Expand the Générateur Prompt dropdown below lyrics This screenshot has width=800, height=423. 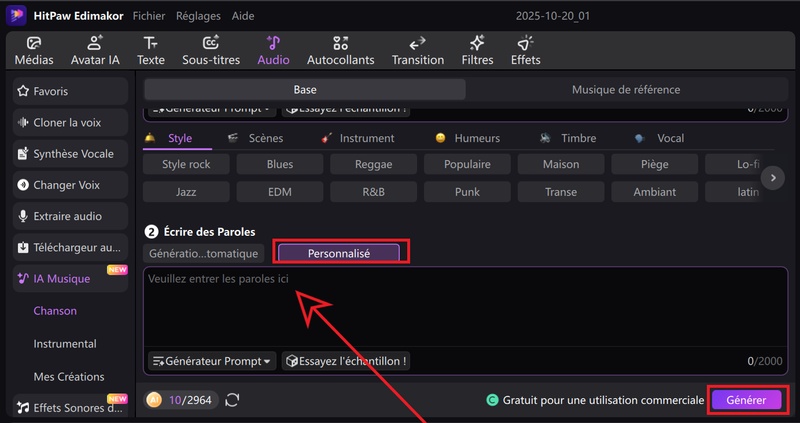[212, 361]
